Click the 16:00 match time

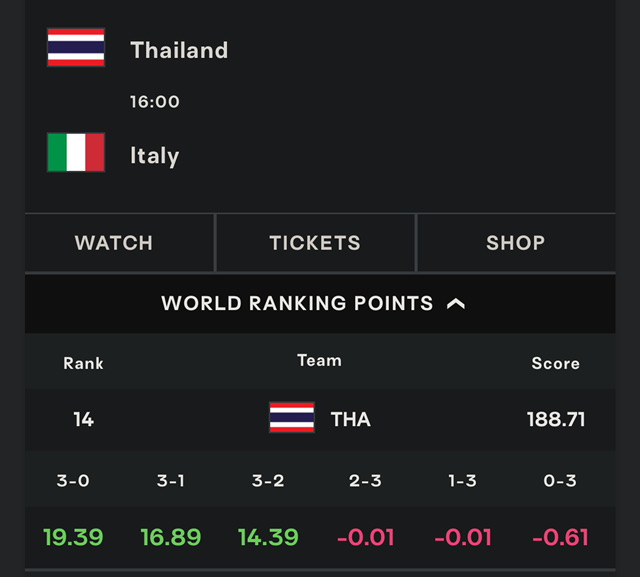(155, 102)
